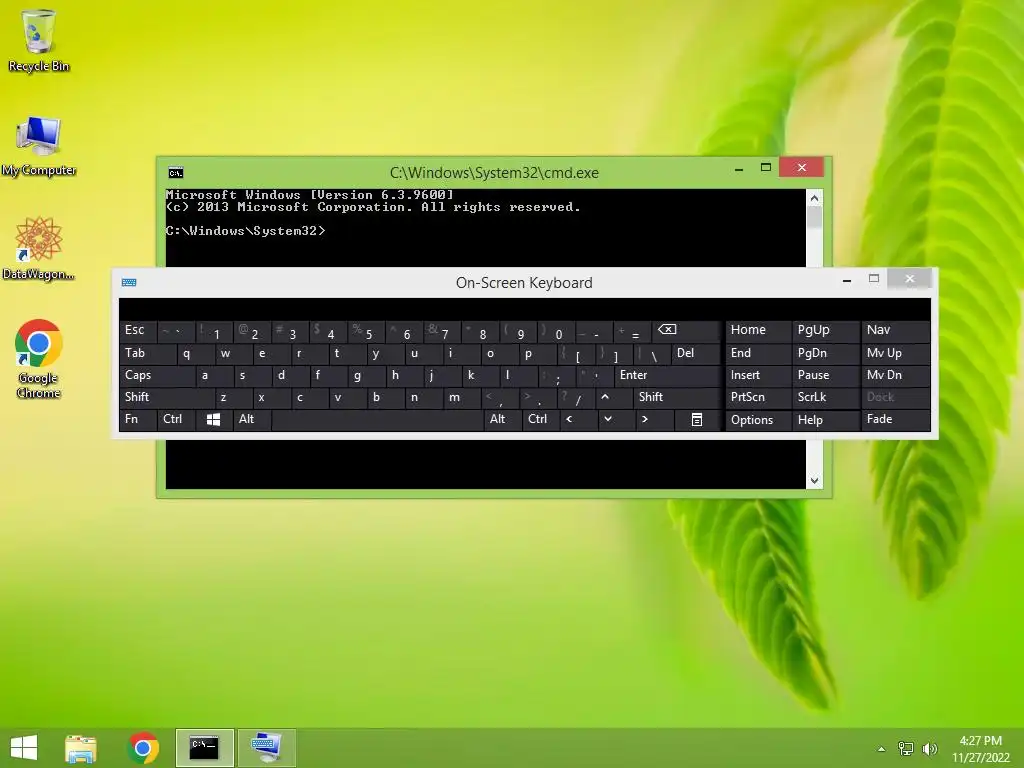Click the Nav key

tap(895, 330)
